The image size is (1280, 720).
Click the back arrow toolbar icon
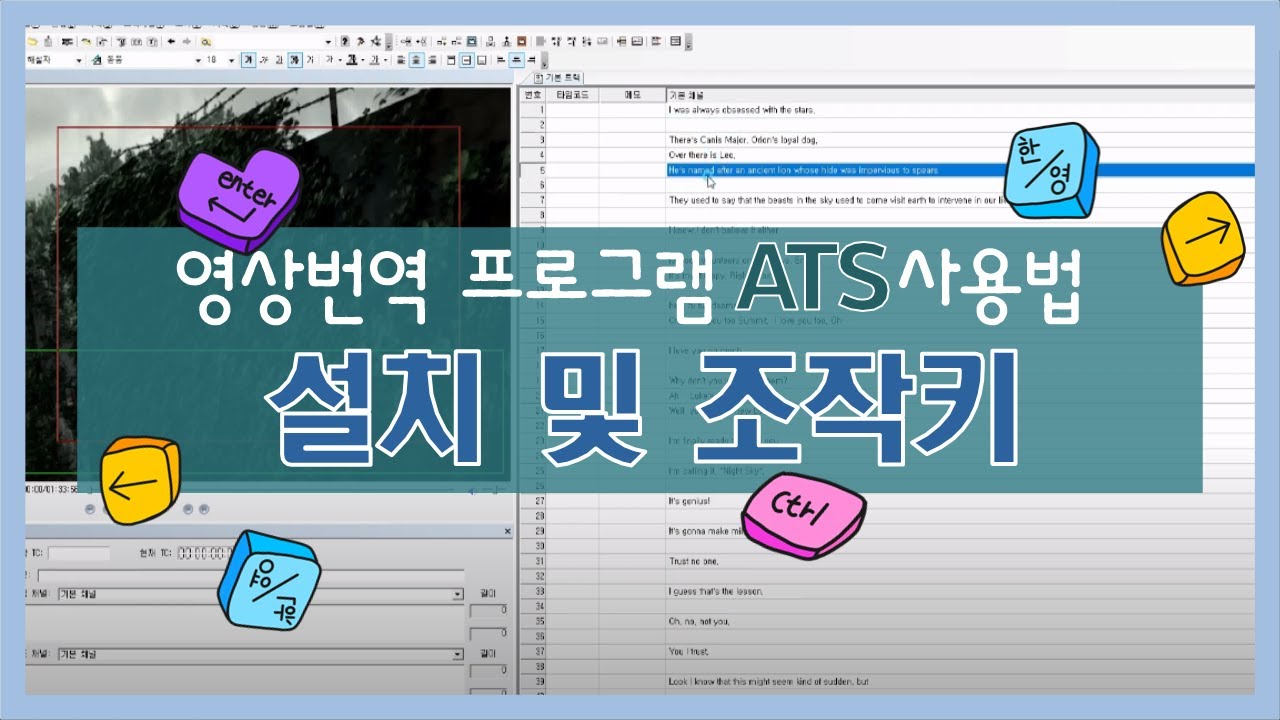(x=172, y=41)
